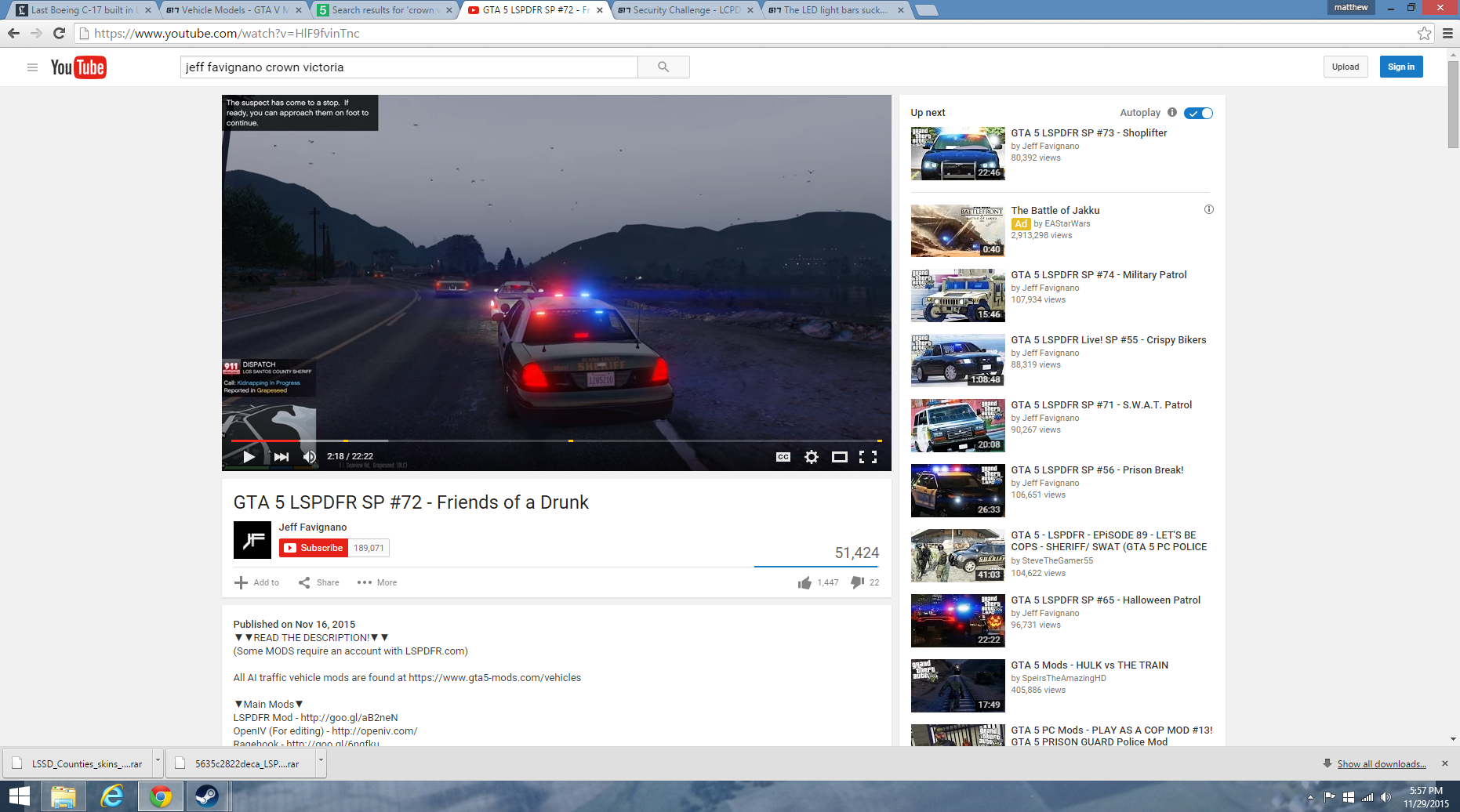Image resolution: width=1460 pixels, height=812 pixels.
Task: Open The Battle of Jakku video title
Action: click(1055, 211)
